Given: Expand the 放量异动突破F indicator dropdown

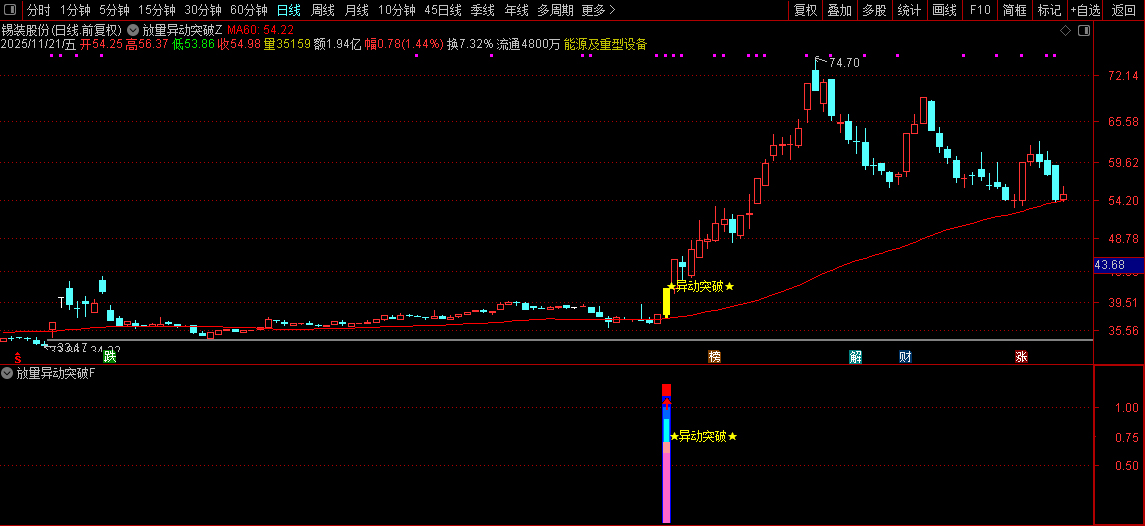Looking at the screenshot, I should tap(7, 373).
